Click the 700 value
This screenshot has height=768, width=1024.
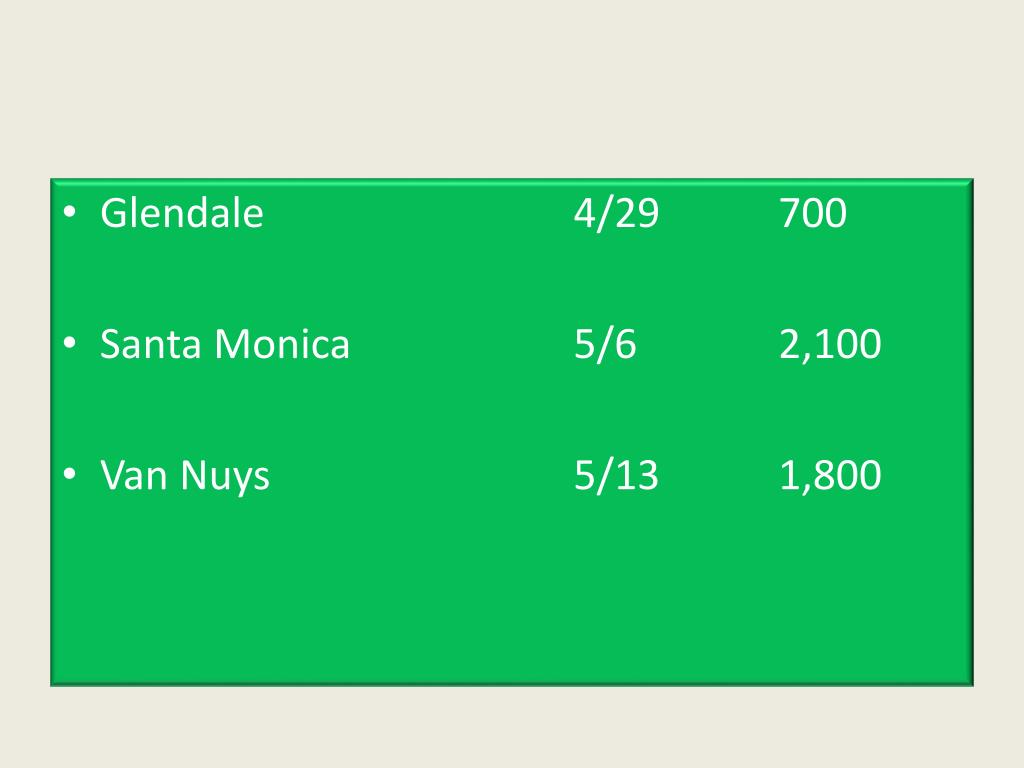click(812, 213)
